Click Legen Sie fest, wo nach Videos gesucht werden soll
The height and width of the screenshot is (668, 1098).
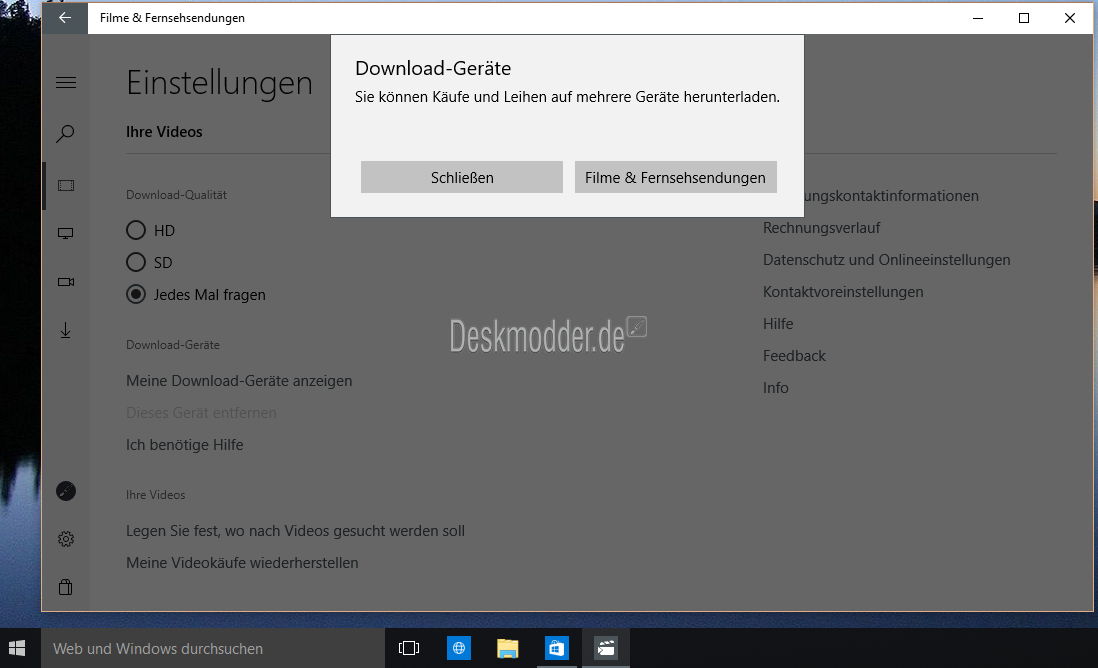coord(296,531)
